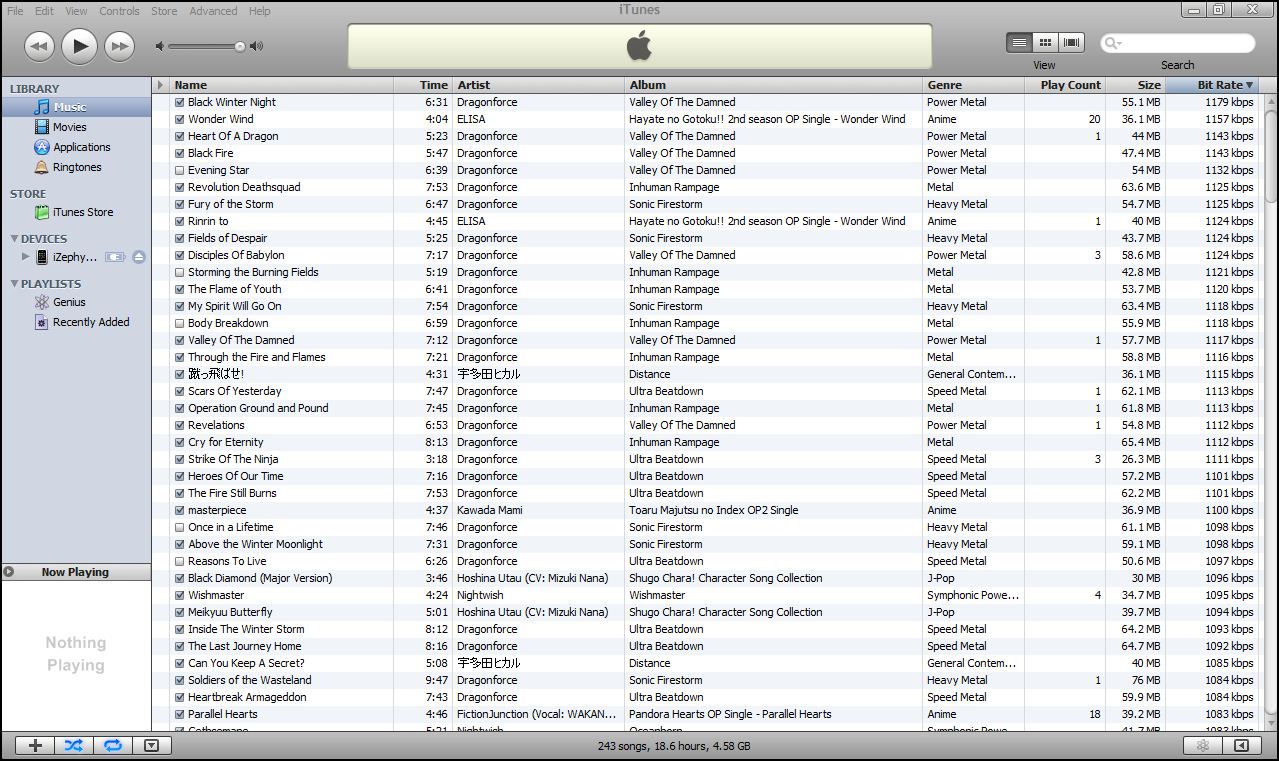
Task: Click the Apple logo status display
Action: (x=639, y=46)
